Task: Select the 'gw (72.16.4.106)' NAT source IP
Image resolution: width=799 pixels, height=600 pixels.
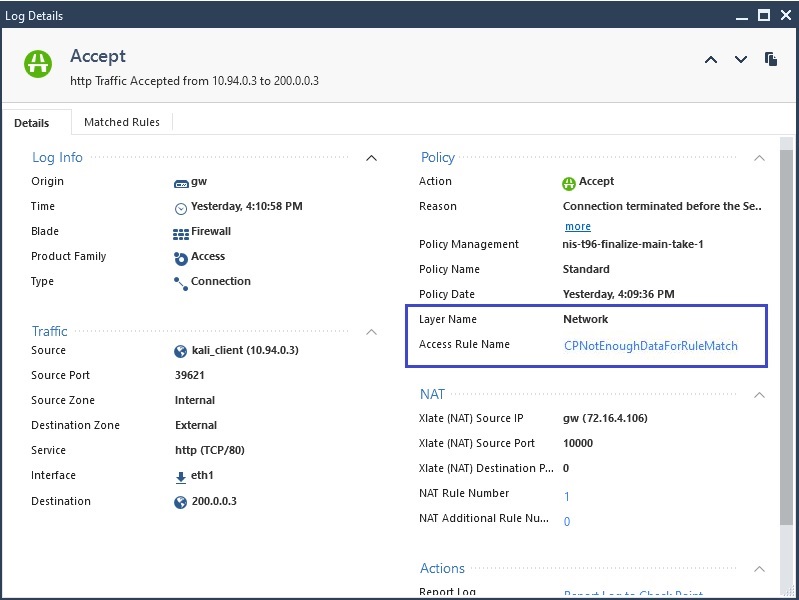Action: coord(605,418)
